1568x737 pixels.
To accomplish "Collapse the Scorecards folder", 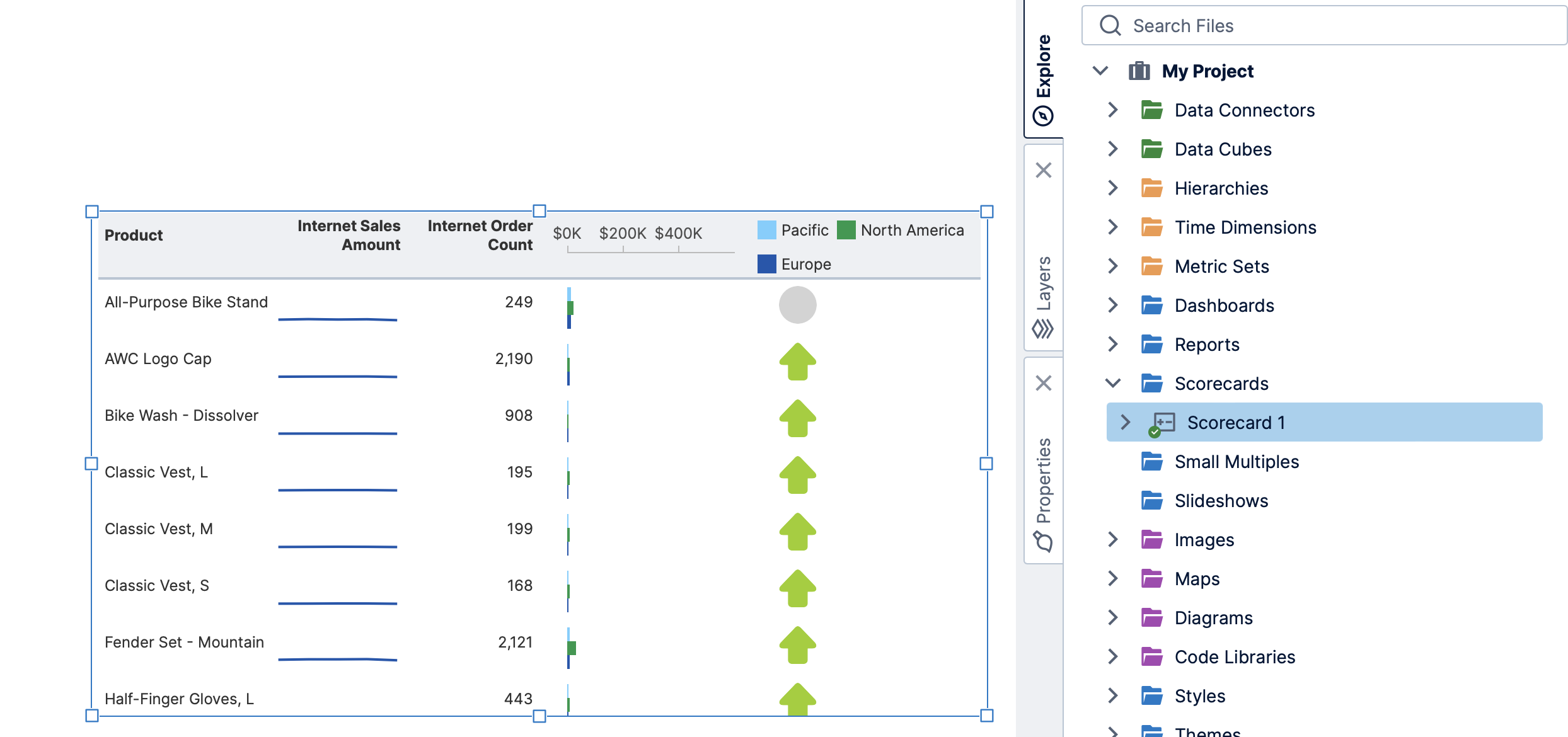I will point(1112,383).
